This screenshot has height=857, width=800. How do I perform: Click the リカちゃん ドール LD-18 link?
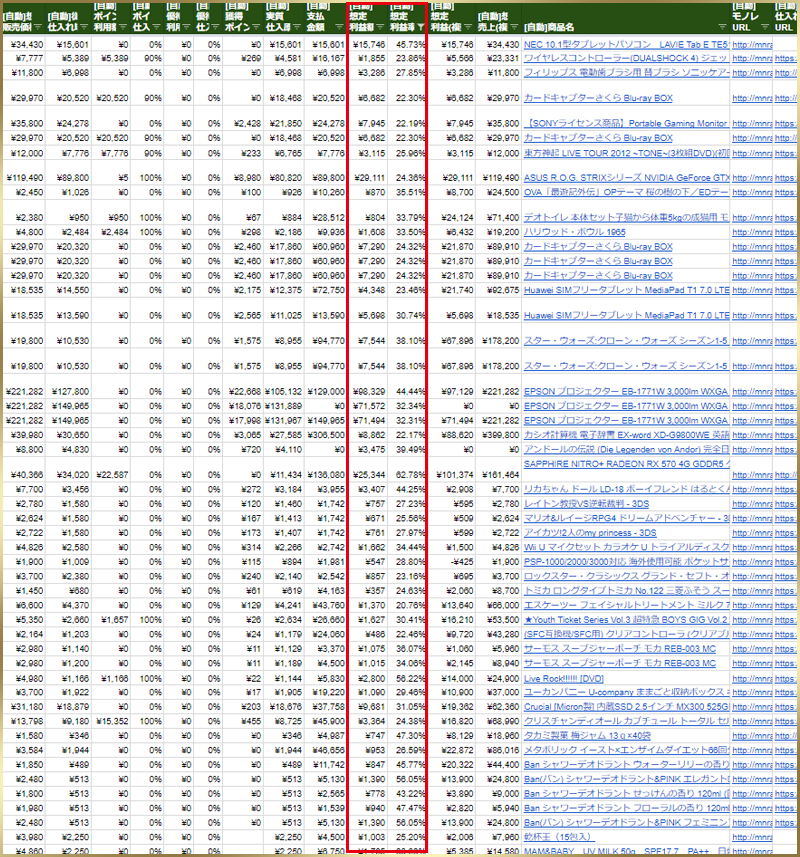pos(626,489)
